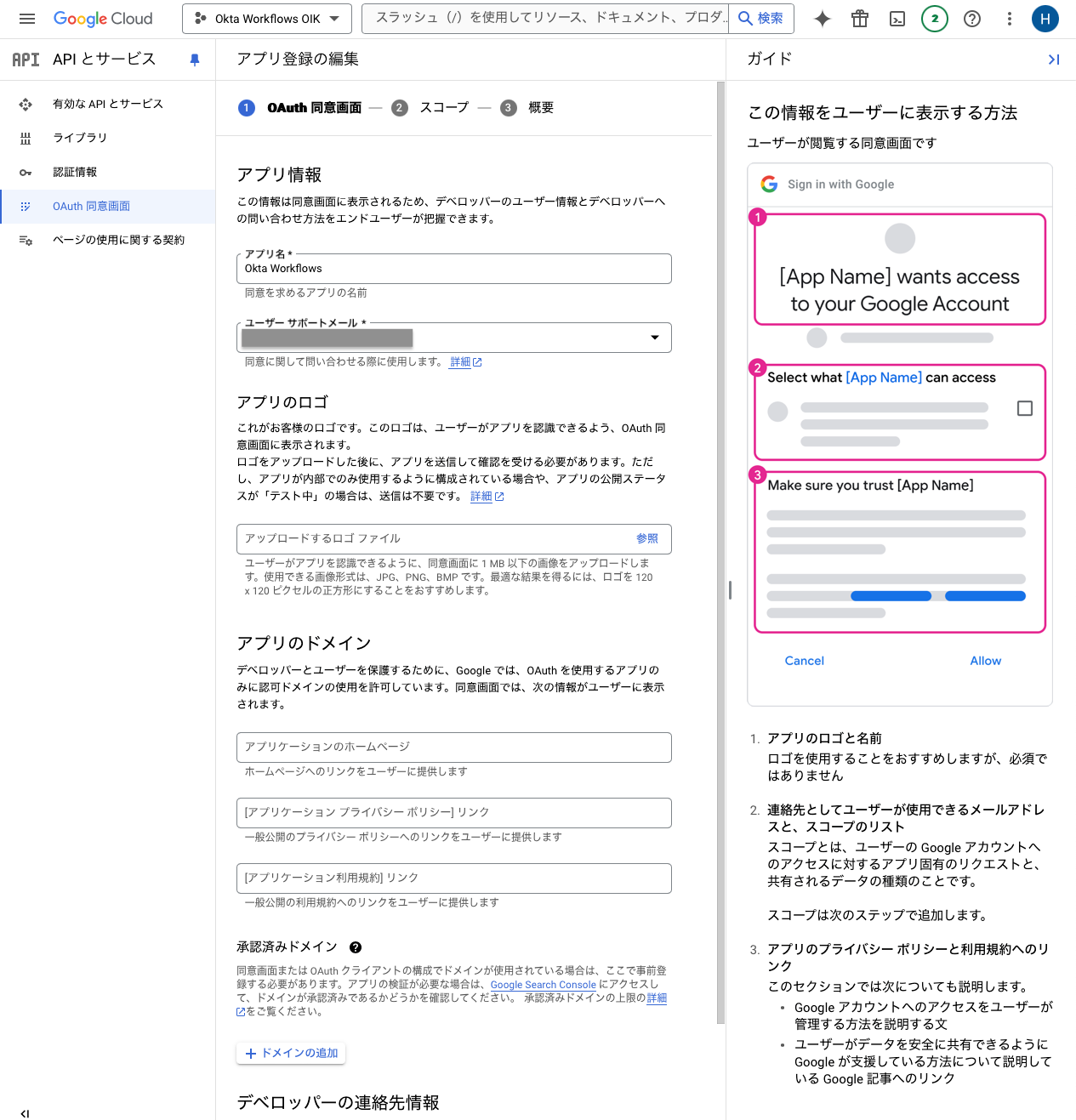Open the help question mark icon
Screen dimensions: 1076x1120
coord(972,19)
